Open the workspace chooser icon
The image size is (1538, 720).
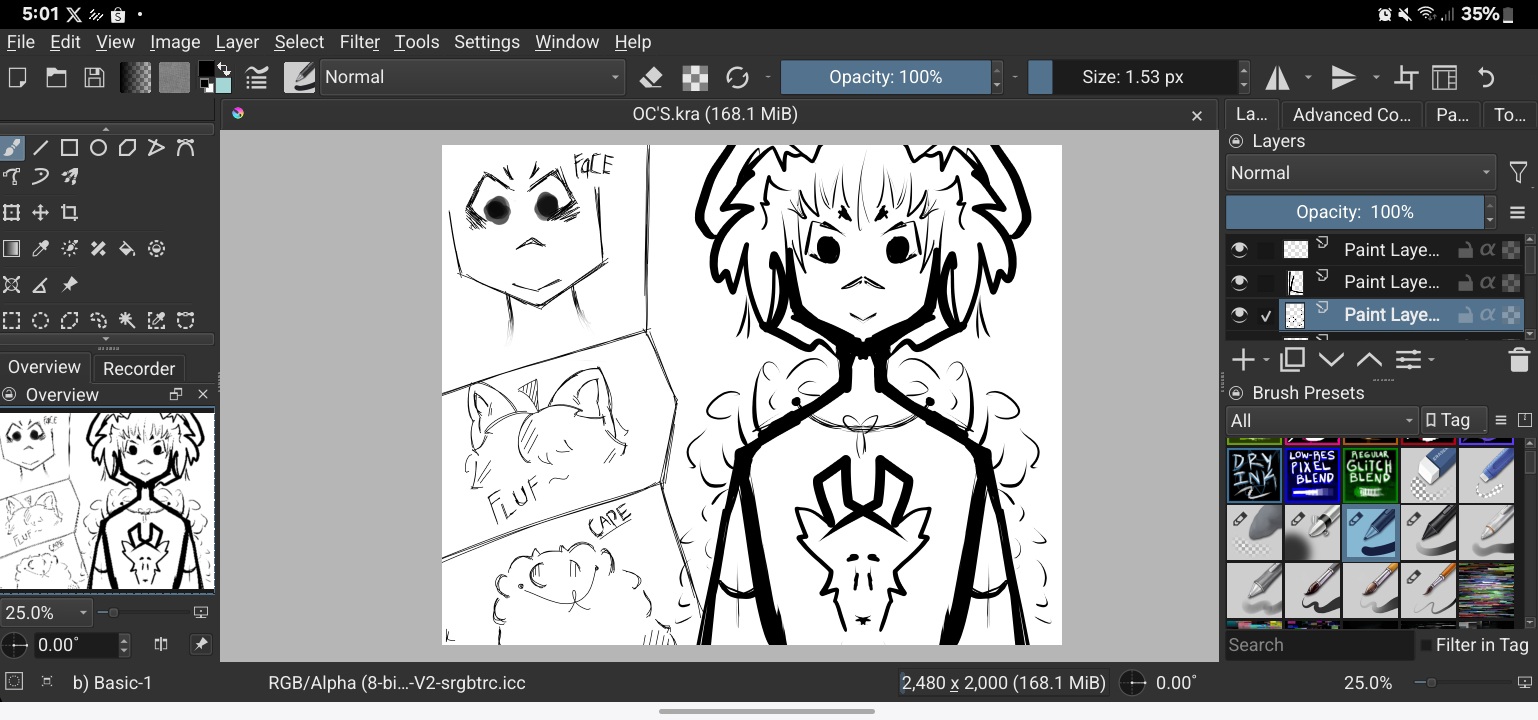1443,78
